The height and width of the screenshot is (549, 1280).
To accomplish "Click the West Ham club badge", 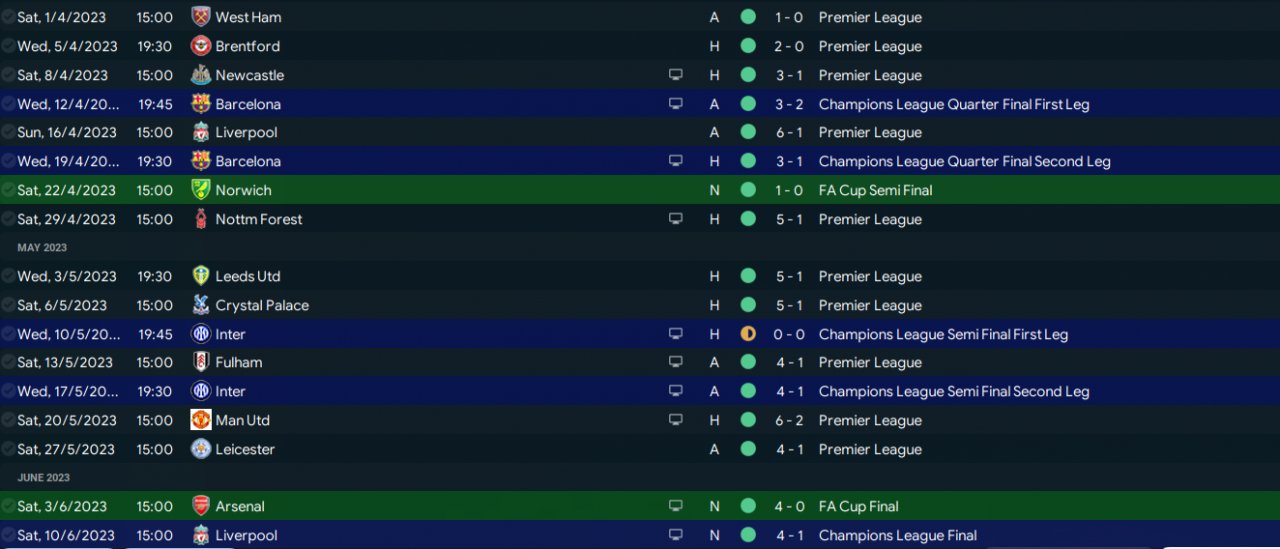I will point(201,17).
